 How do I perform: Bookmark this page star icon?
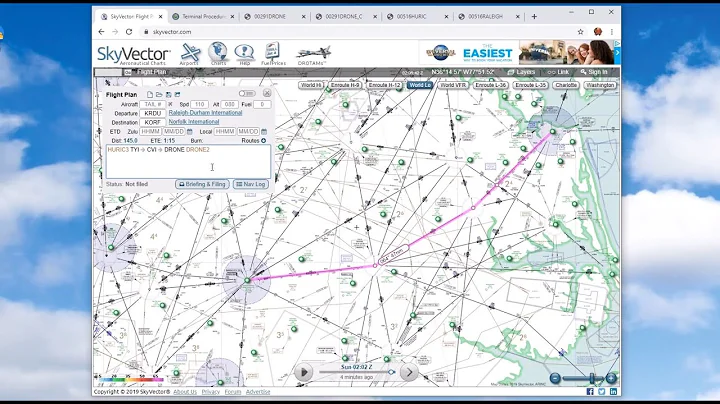[x=580, y=32]
